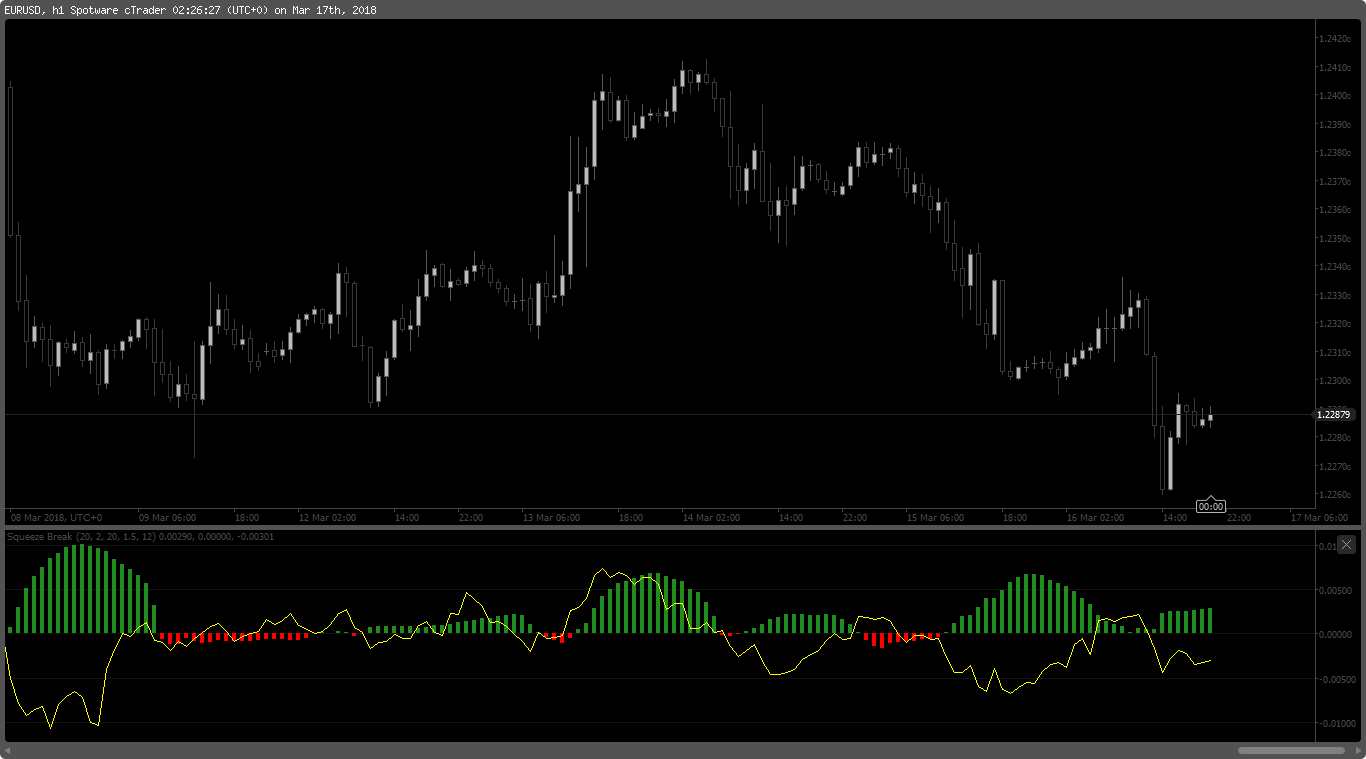Click the 1.2400 price axis label
1366x759 pixels.
tap(1334, 96)
